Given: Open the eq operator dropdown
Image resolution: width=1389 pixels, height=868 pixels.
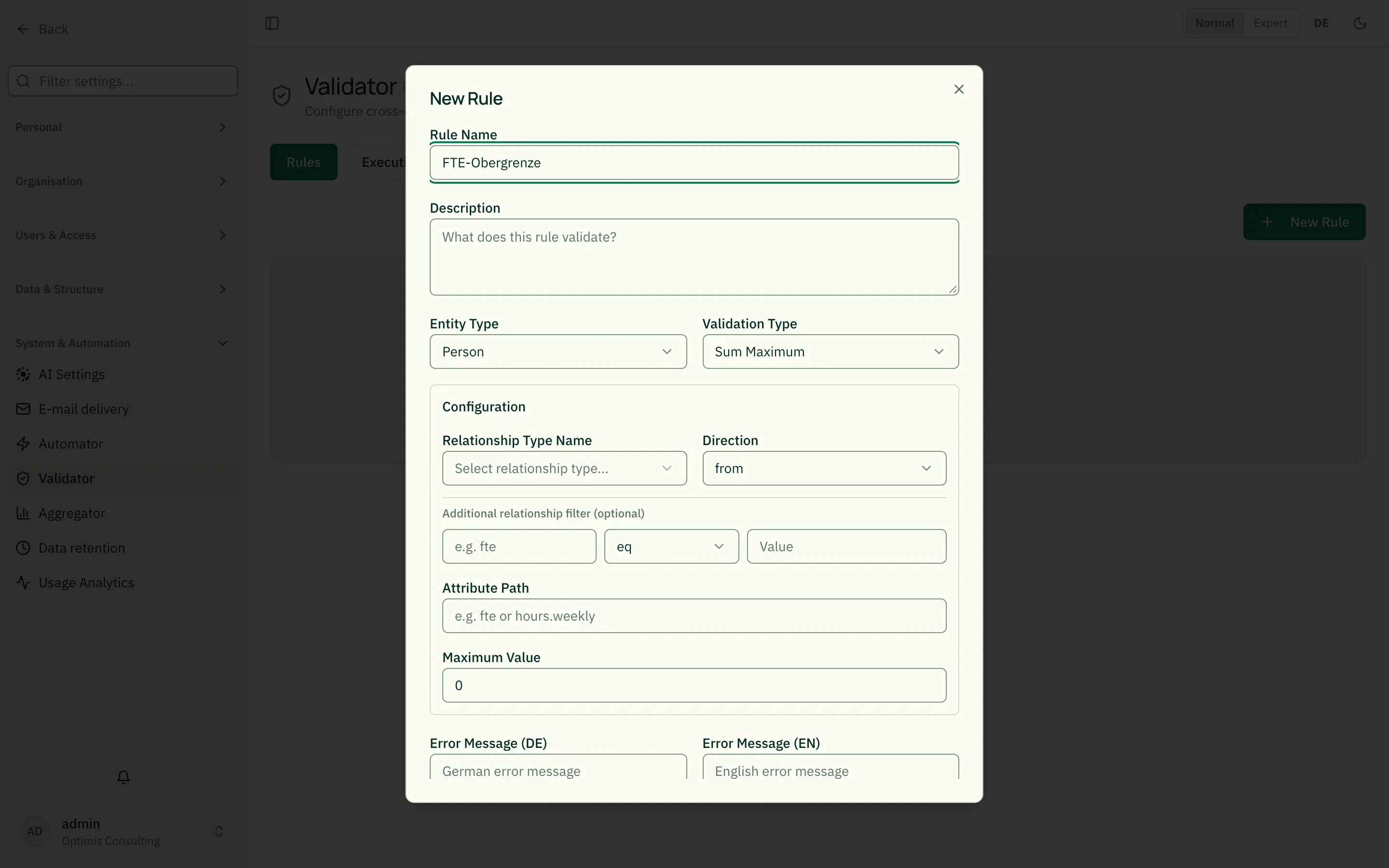Looking at the screenshot, I should [x=671, y=546].
